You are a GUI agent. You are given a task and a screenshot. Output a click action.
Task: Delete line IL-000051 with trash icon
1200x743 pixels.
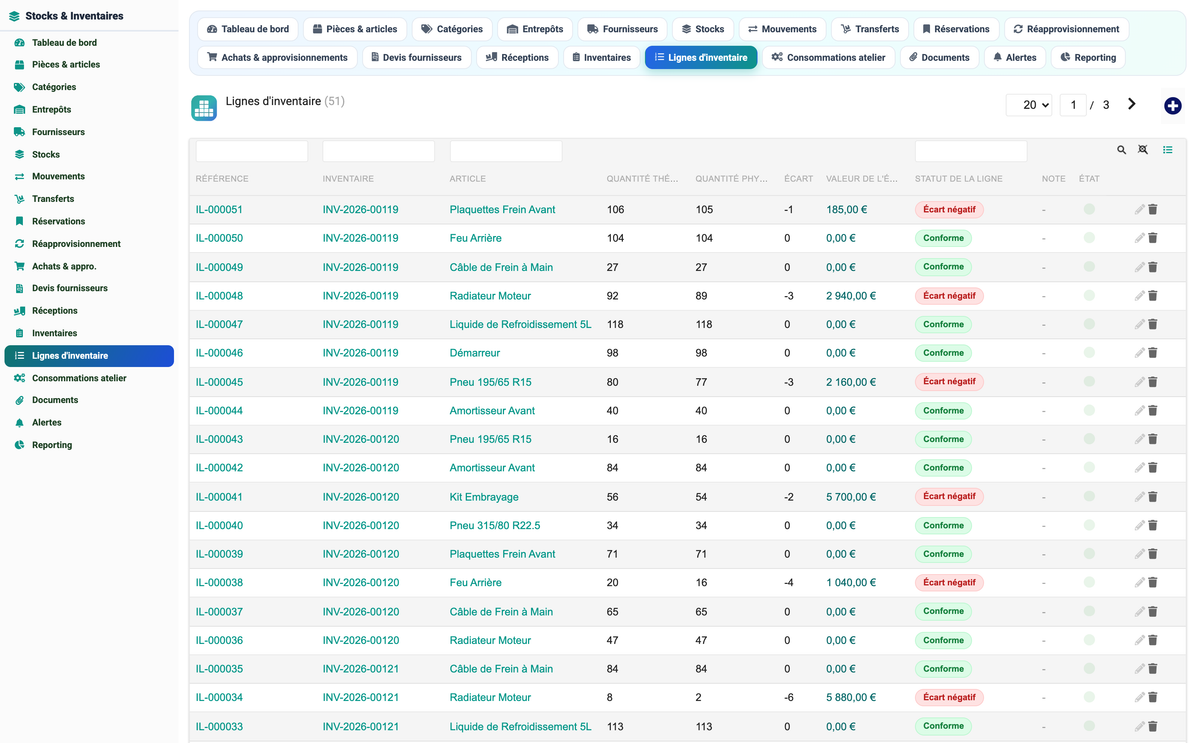(1153, 210)
